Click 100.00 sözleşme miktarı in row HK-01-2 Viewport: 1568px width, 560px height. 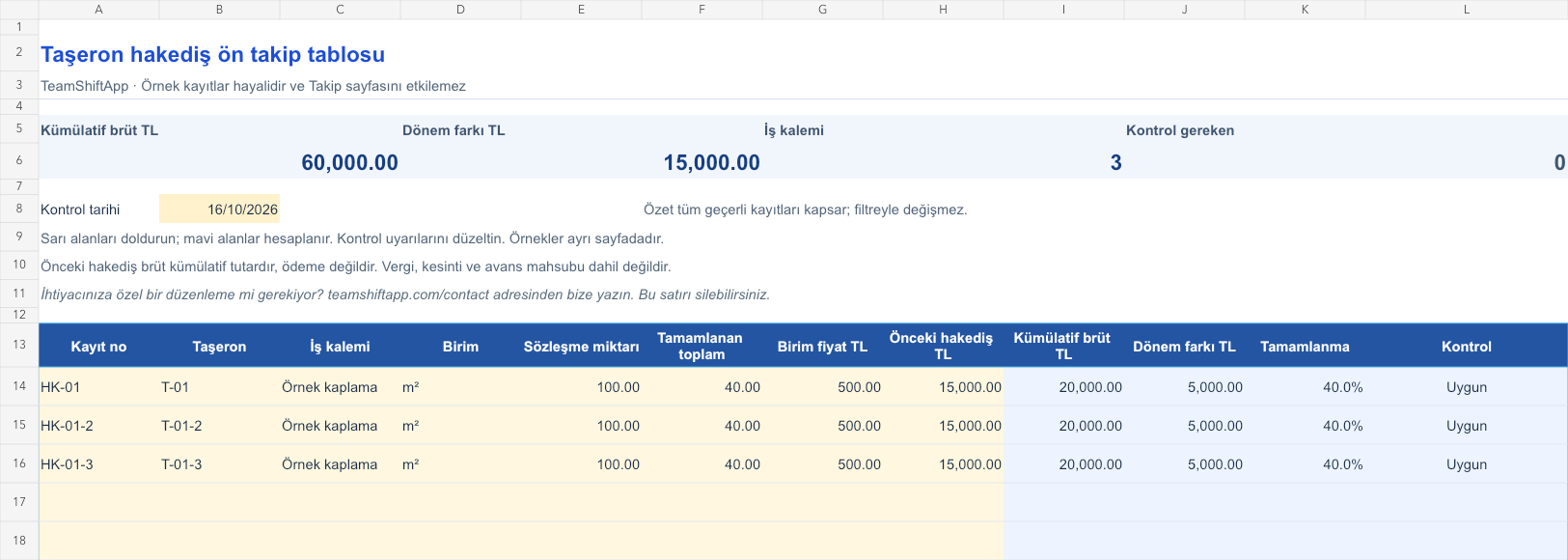point(581,426)
